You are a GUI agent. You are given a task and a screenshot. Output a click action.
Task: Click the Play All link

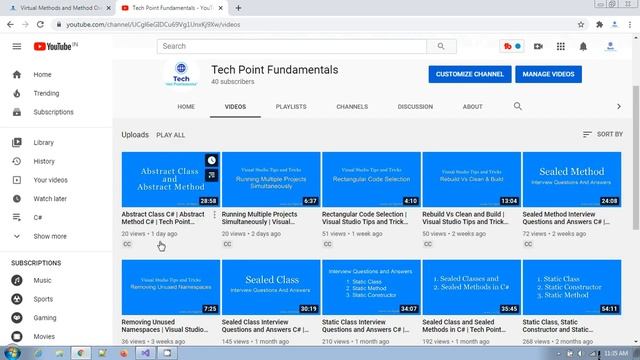171,135
